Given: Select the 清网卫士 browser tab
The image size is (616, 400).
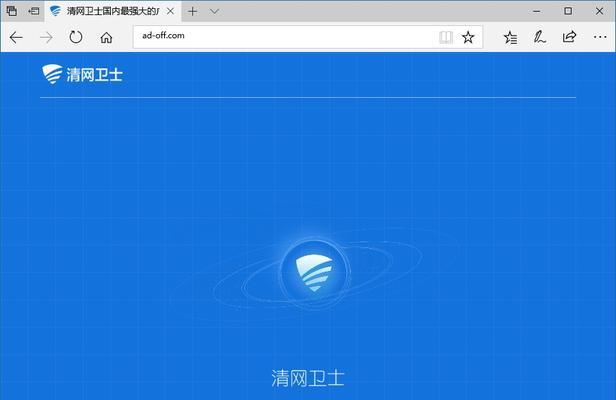Looking at the screenshot, I should click(112, 11).
